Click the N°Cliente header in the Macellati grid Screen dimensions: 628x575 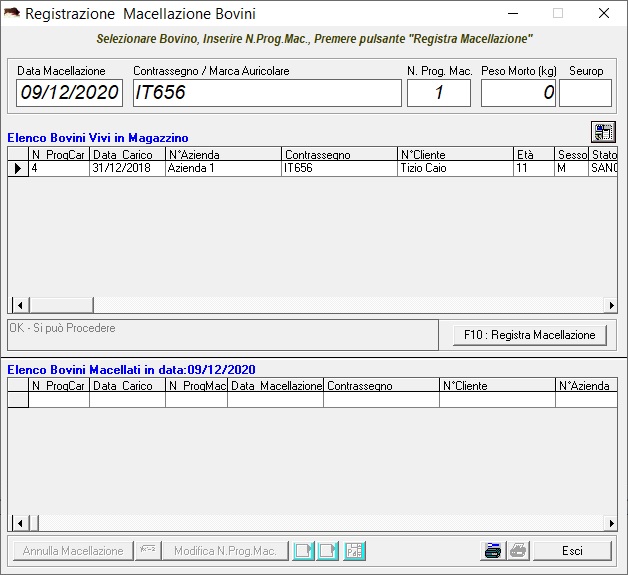(497, 386)
